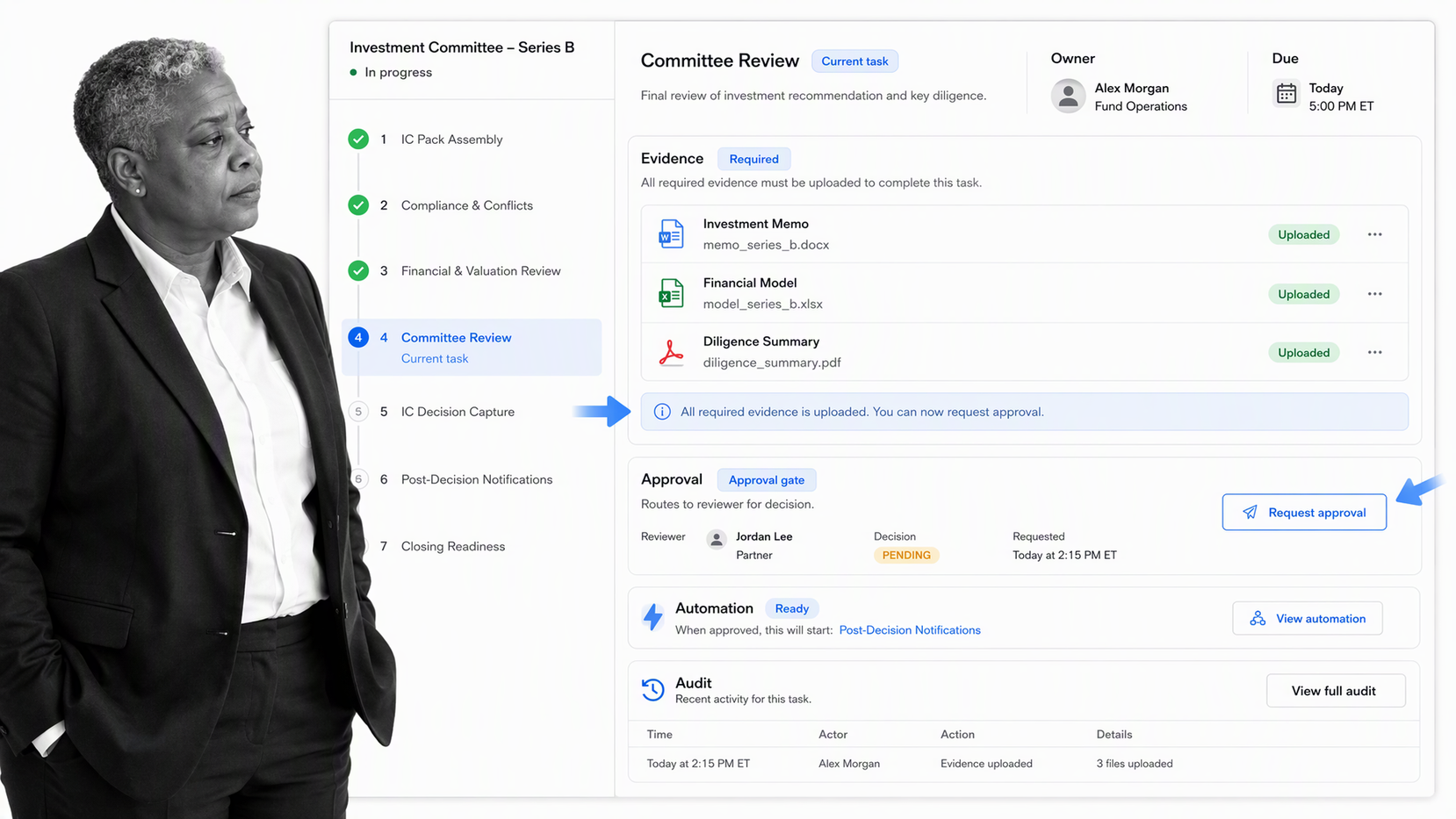Click the Request approval button
The width and height of the screenshot is (1456, 819).
click(x=1304, y=513)
